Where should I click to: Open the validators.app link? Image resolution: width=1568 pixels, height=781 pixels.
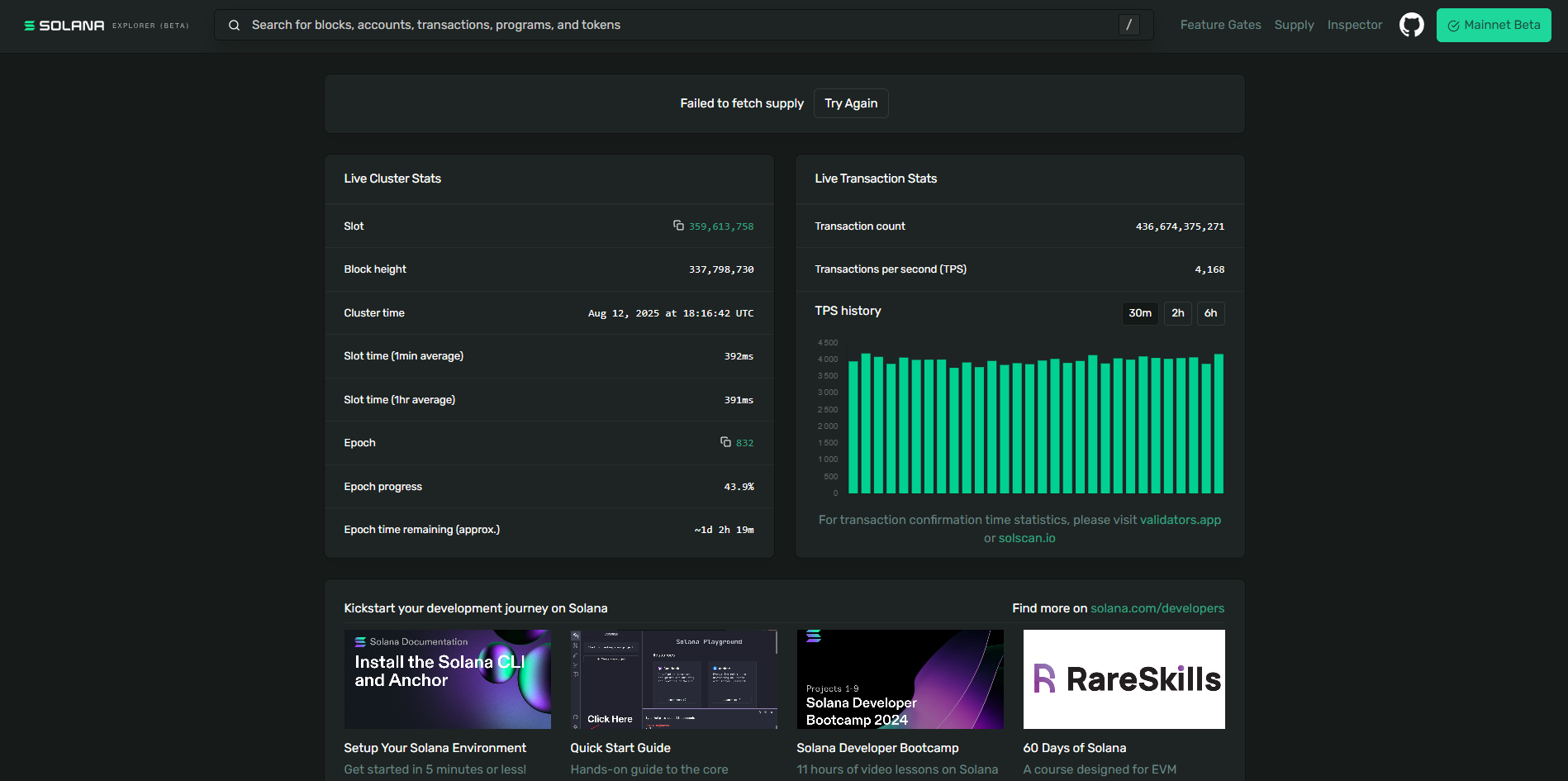pyautogui.click(x=1181, y=520)
